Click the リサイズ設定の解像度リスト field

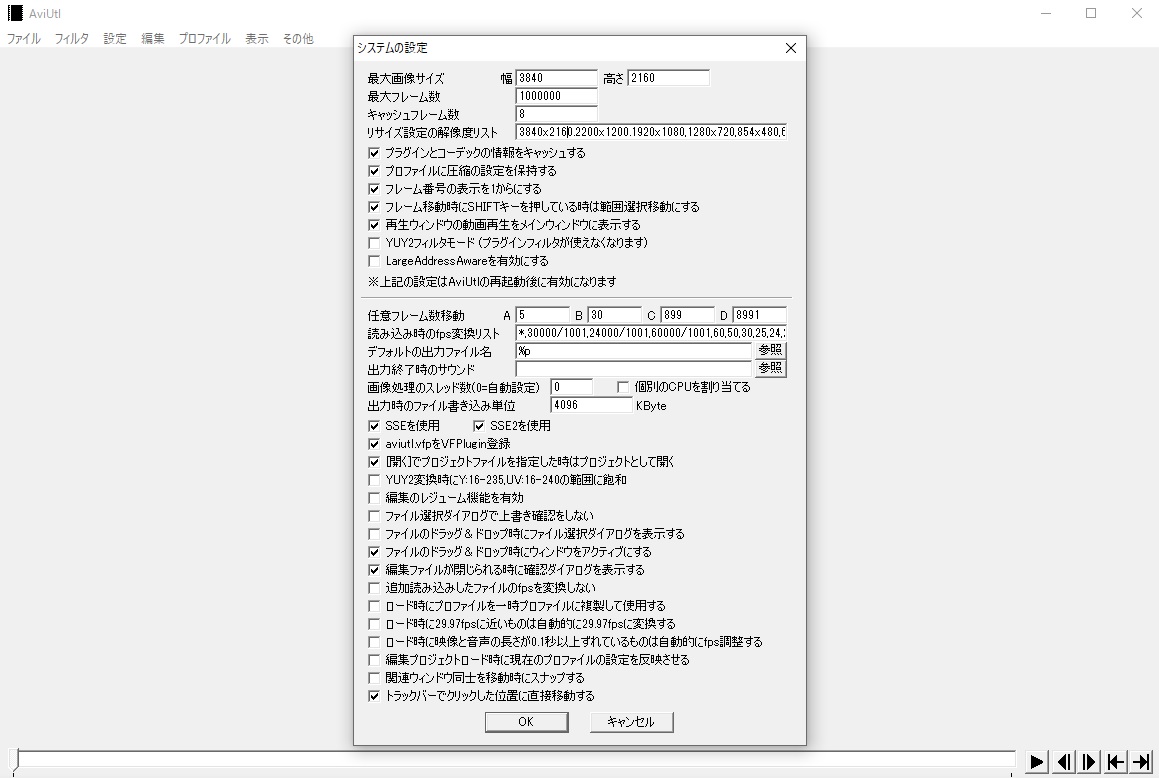tap(650, 132)
